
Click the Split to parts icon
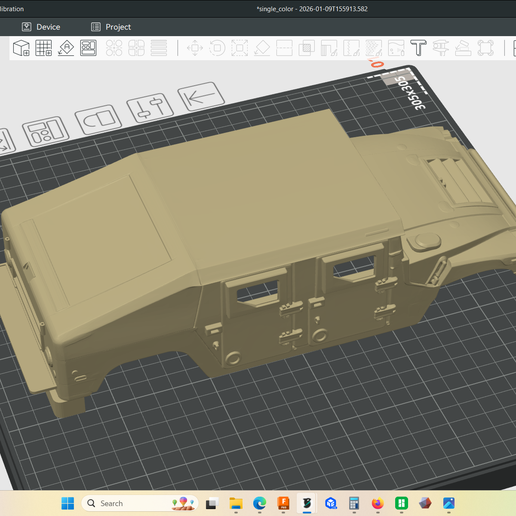pos(136,48)
